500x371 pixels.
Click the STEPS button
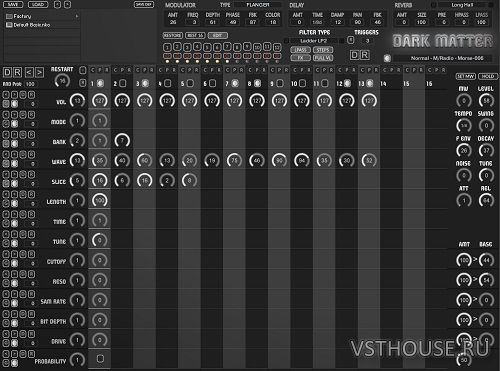323,50
